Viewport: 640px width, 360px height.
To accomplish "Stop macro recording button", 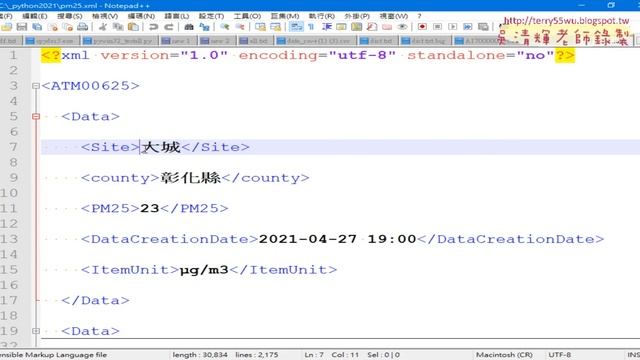I will tap(438, 27).
